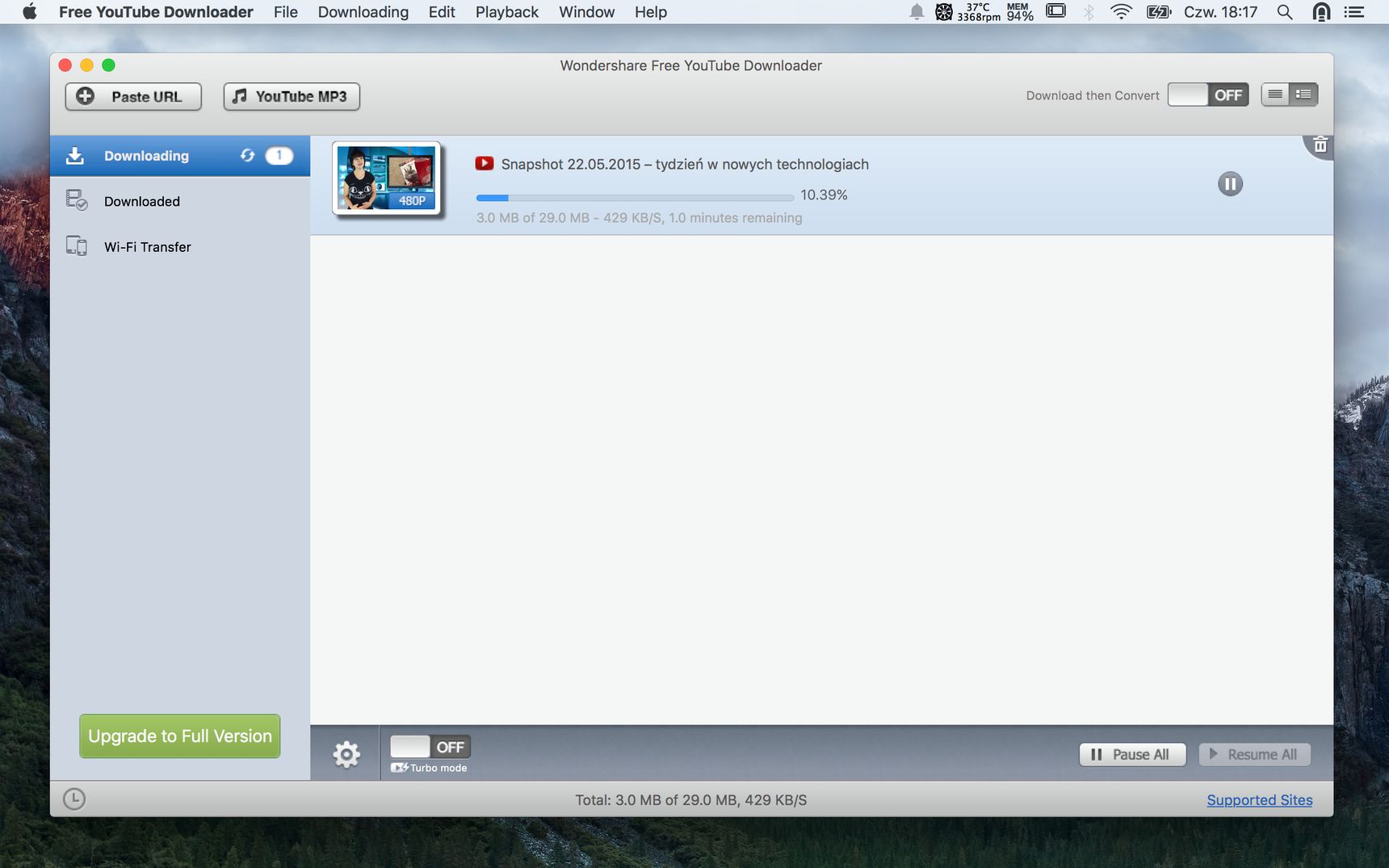
Task: Click the MEM 94% memory indicator
Action: point(1020,12)
